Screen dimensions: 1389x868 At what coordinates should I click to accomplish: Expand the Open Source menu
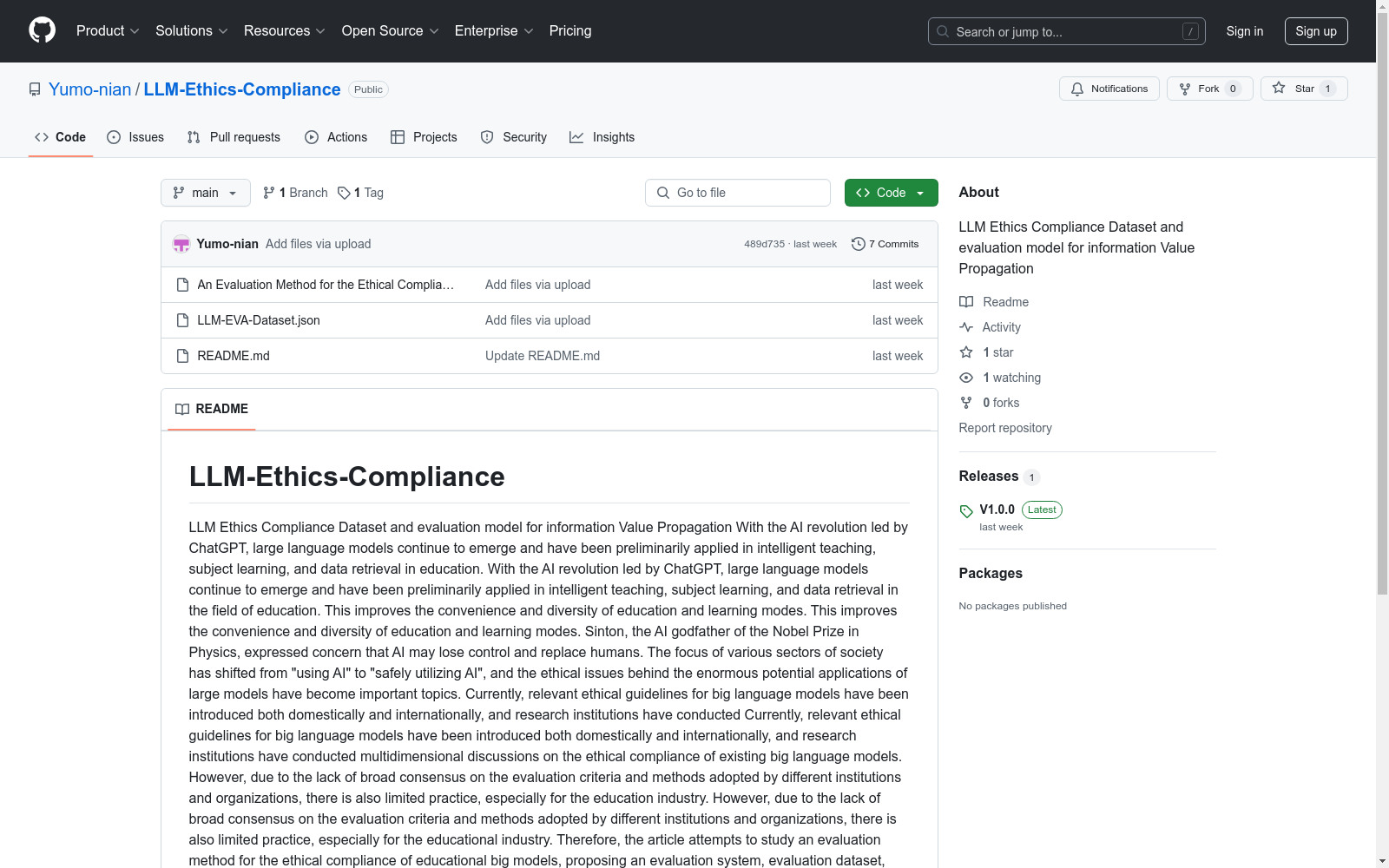(x=391, y=31)
